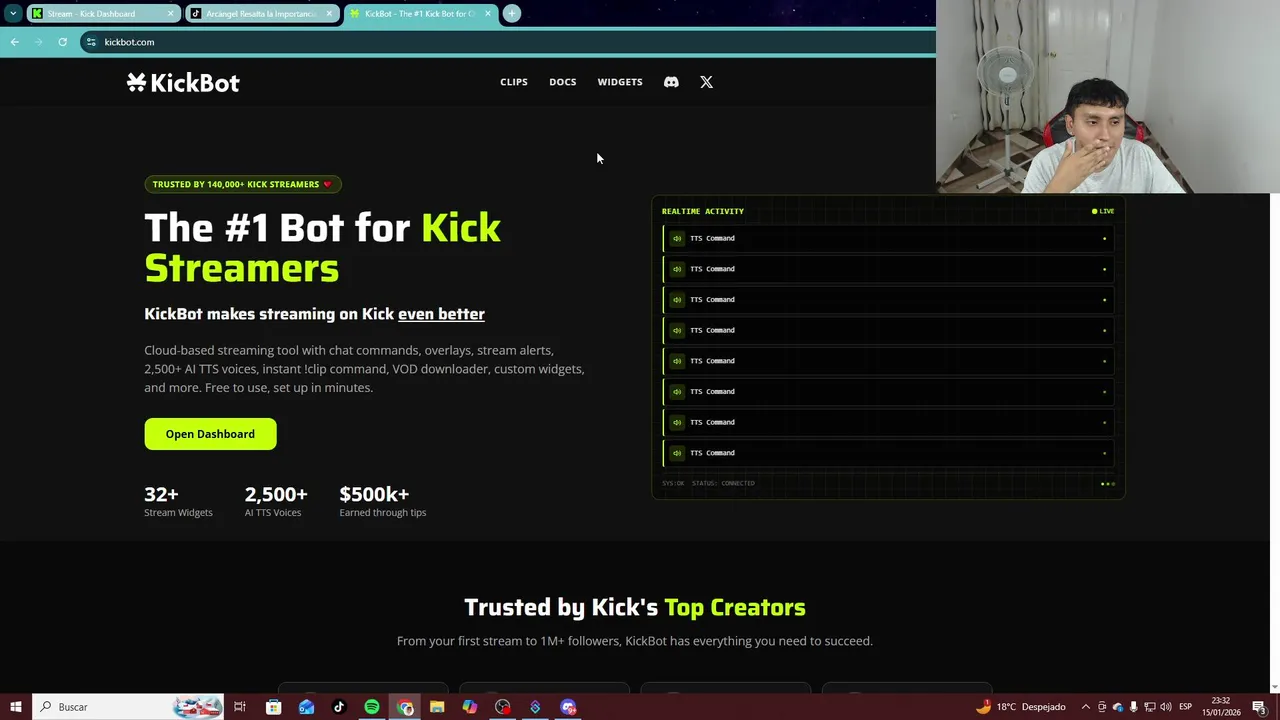Screen dimensions: 1280x720
Task: Open the CLIPS navigation item
Action: 514,82
